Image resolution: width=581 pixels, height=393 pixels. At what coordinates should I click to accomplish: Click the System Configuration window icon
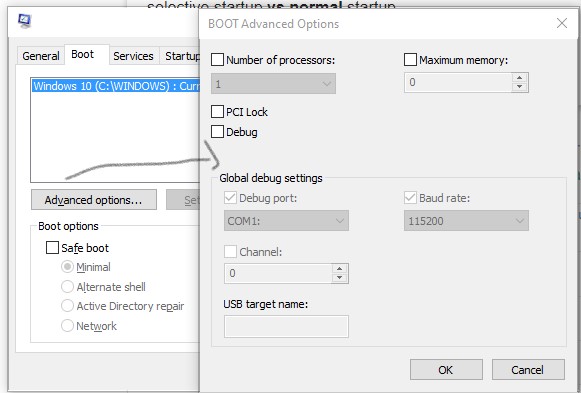(24, 21)
